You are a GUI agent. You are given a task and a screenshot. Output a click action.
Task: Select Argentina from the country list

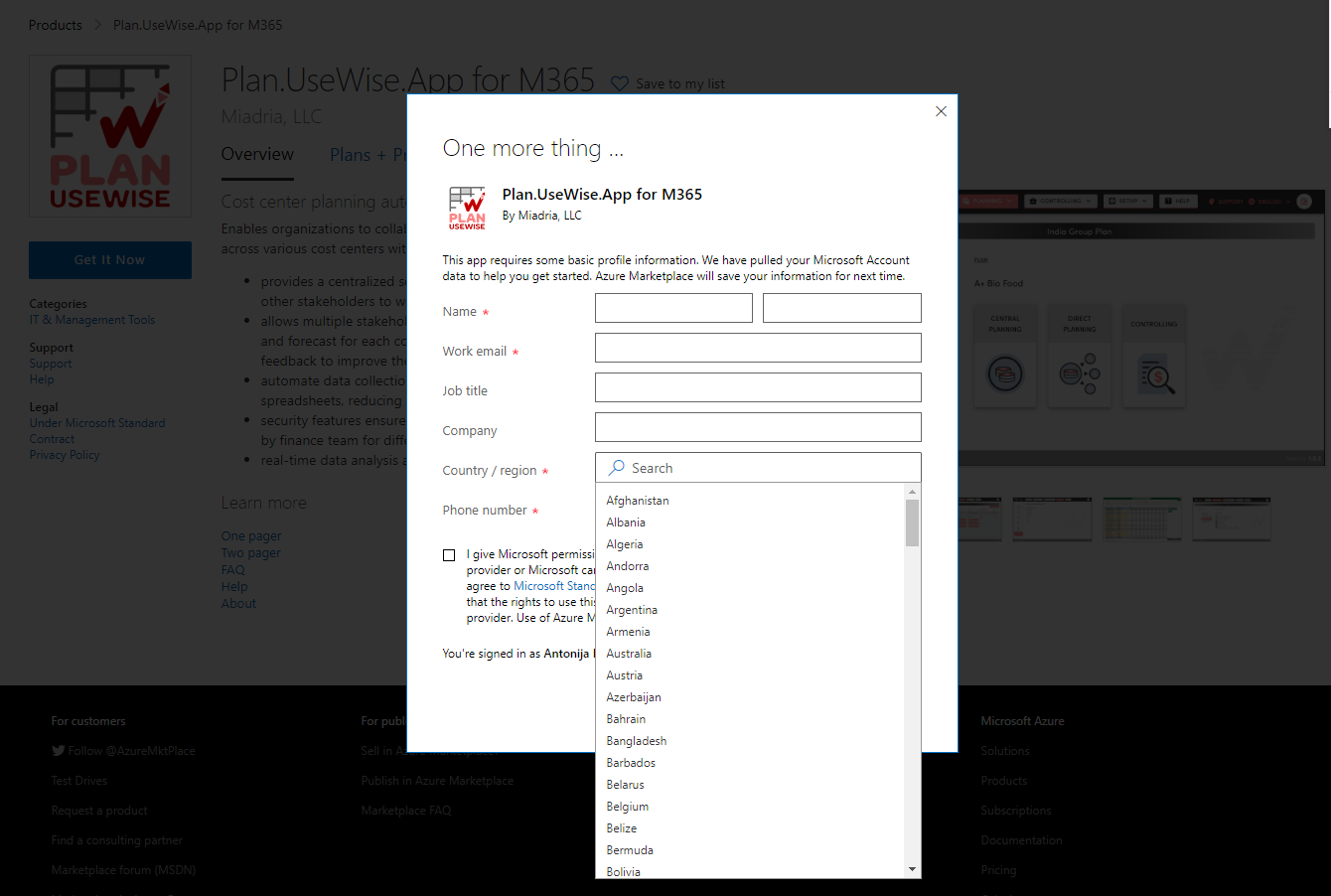click(x=750, y=610)
